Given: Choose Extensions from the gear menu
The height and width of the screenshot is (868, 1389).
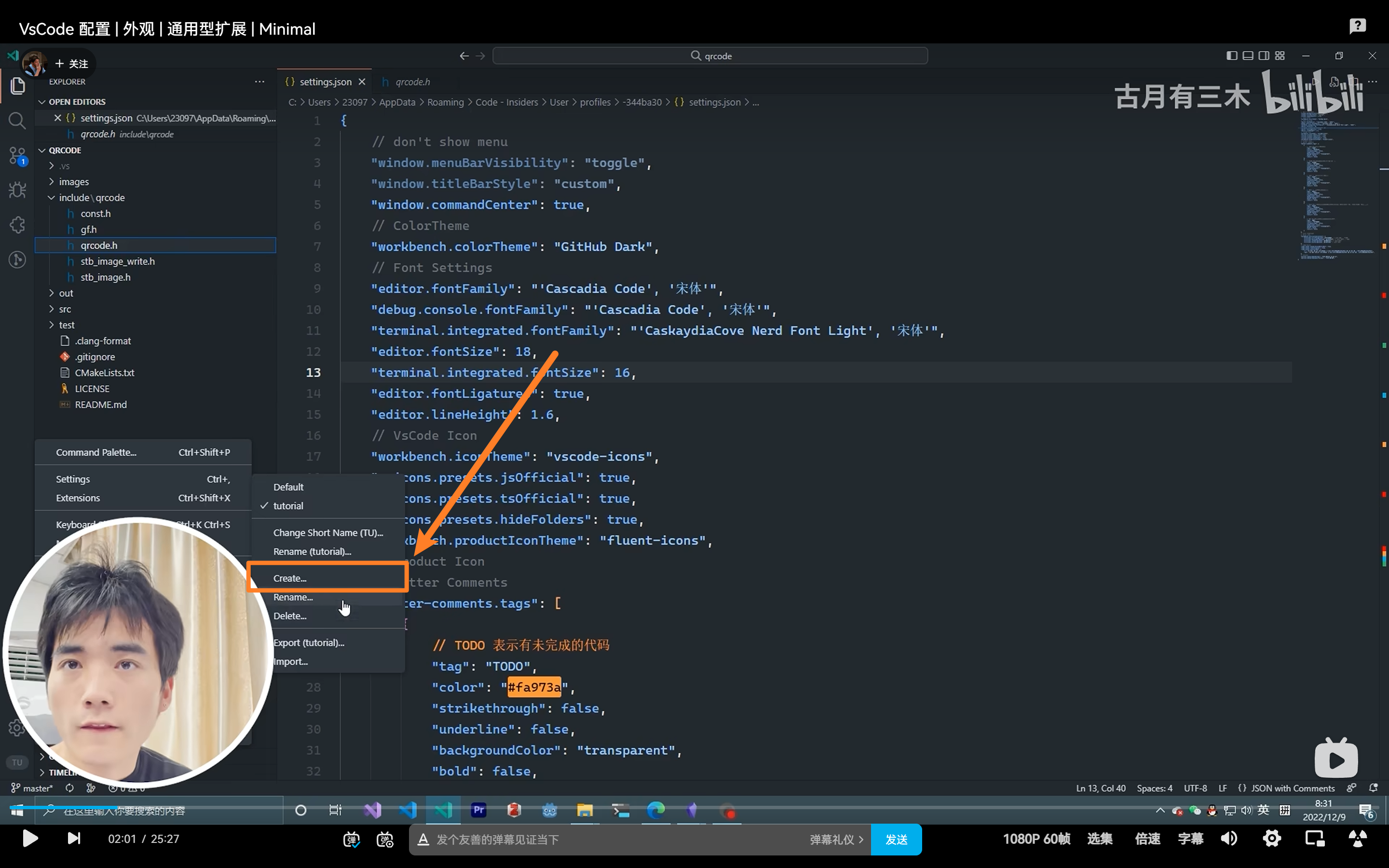Looking at the screenshot, I should pos(143,498).
